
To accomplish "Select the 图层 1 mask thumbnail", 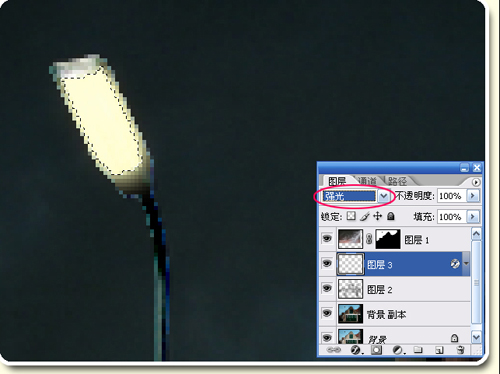I will pyautogui.click(x=388, y=239).
